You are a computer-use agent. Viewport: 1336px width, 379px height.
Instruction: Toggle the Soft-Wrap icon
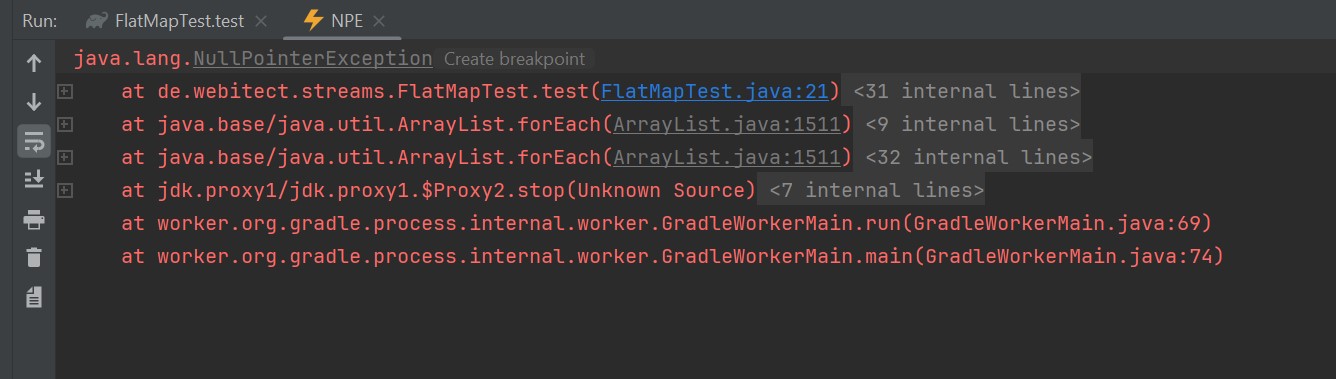tap(33, 142)
